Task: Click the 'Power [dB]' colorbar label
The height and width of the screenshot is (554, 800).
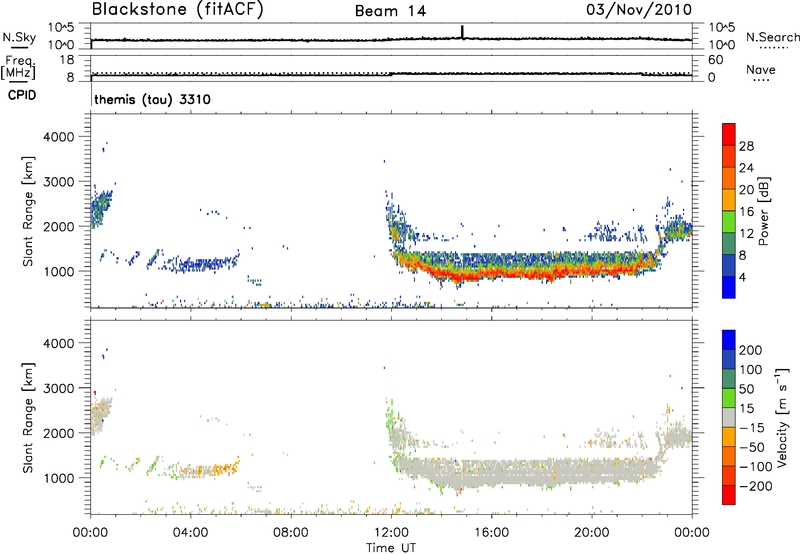Action: (x=763, y=211)
